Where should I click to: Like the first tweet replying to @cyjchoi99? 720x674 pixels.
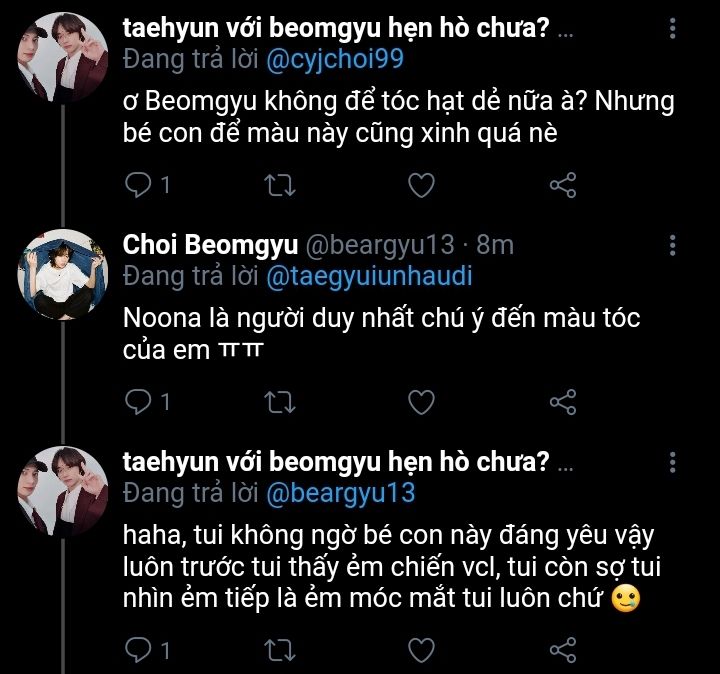422,185
